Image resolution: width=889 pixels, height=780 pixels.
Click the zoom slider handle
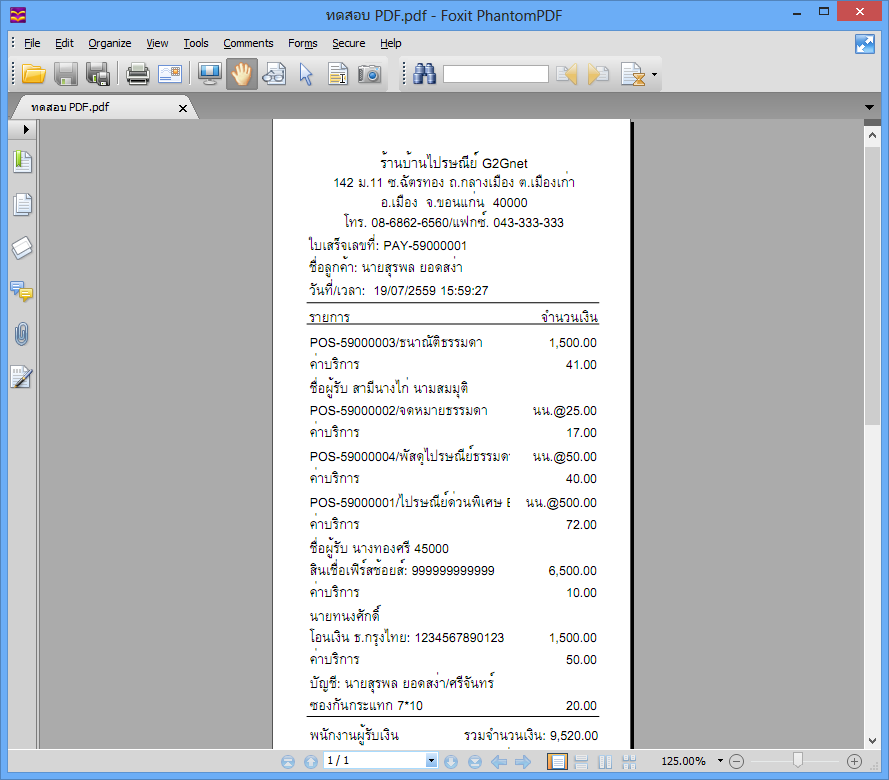point(798,760)
